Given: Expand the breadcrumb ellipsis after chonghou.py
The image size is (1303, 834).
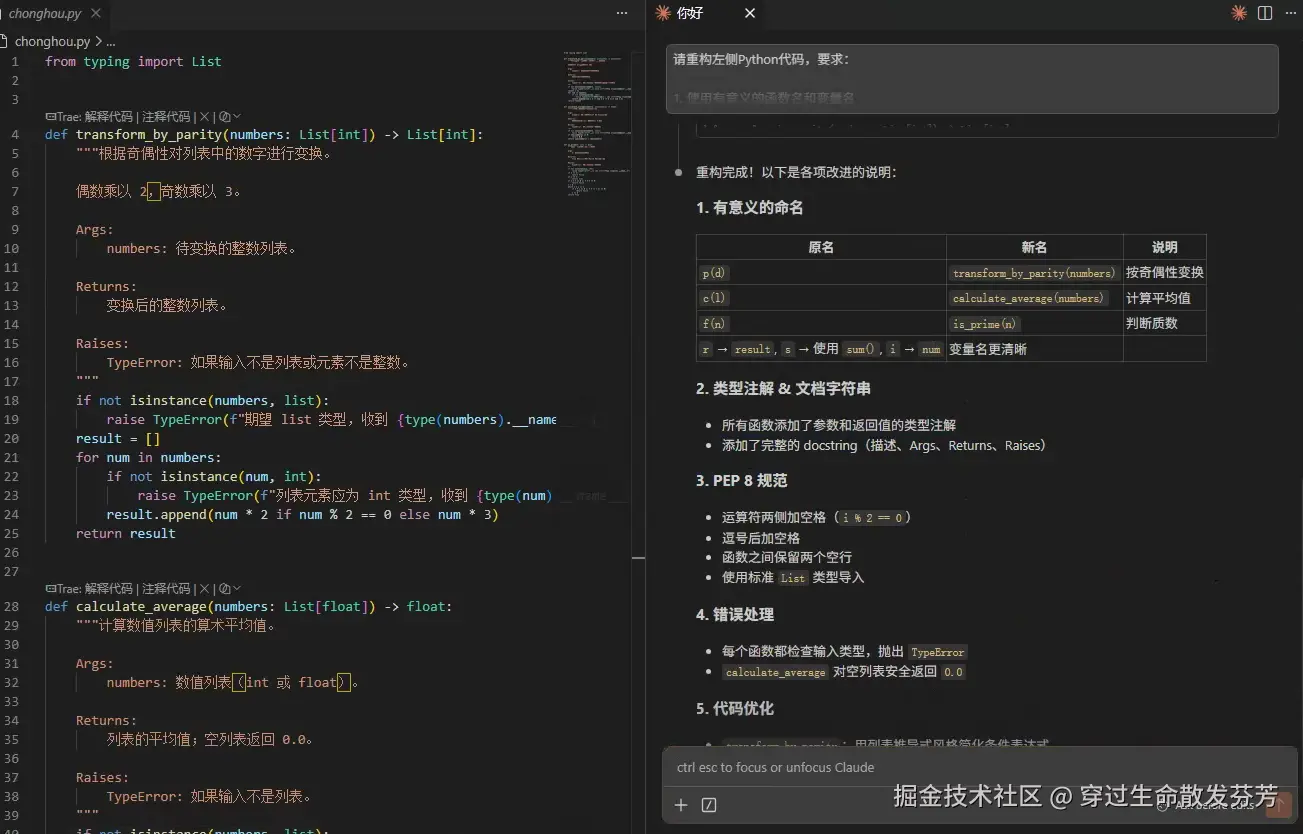Looking at the screenshot, I should 110,42.
